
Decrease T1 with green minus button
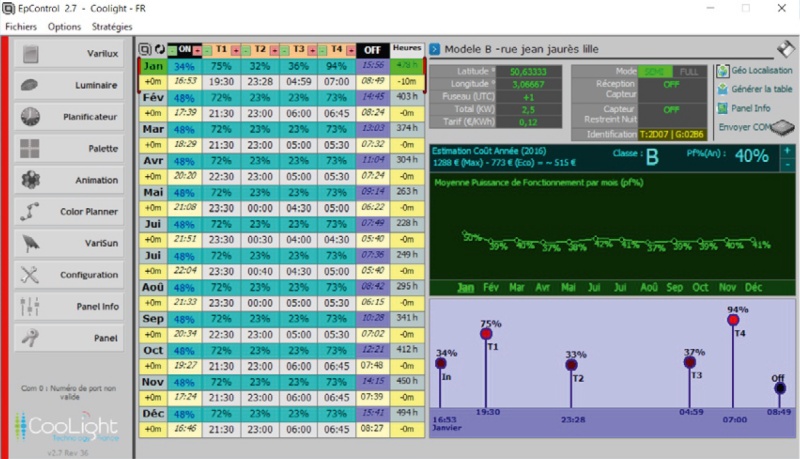coord(208,50)
